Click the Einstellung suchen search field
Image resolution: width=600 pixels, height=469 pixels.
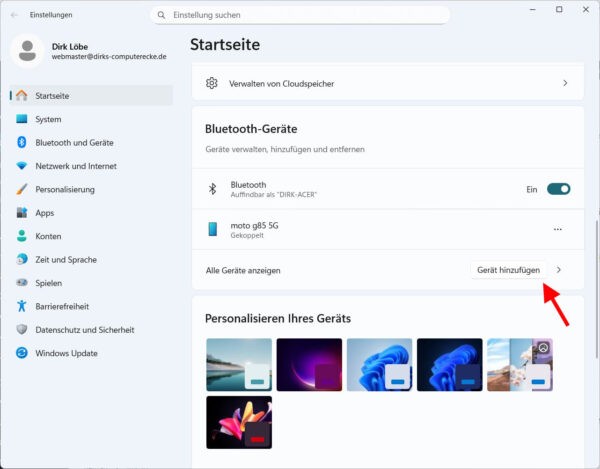(x=300, y=16)
